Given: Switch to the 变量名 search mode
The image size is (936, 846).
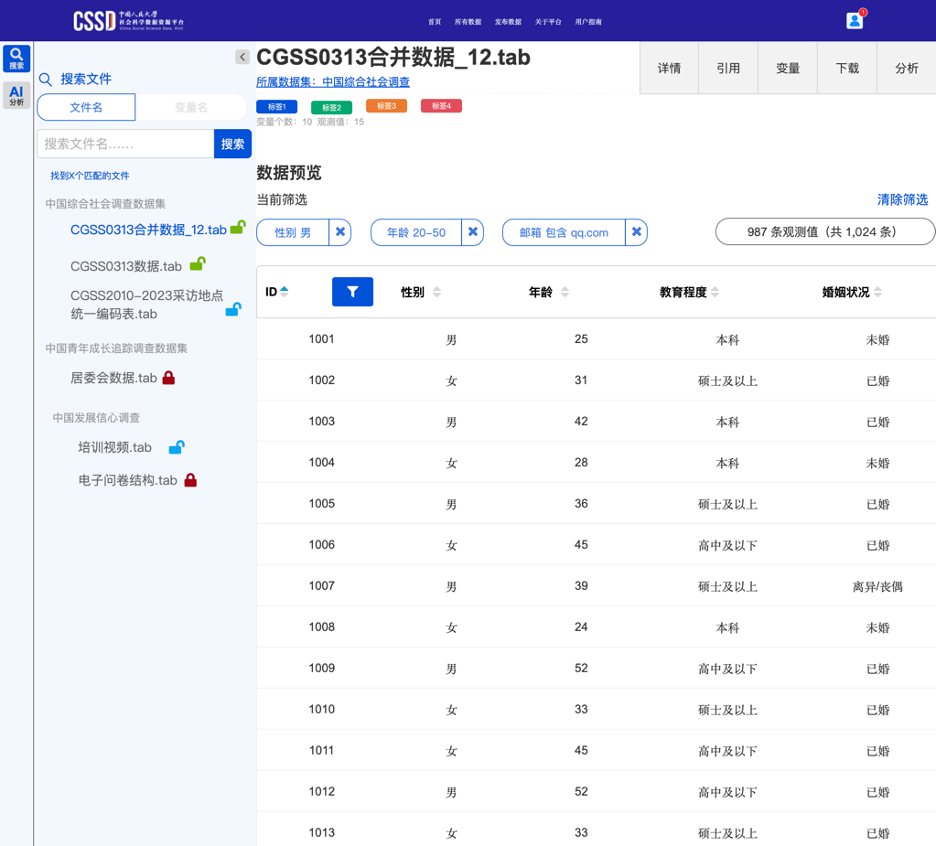Looking at the screenshot, I should tap(191, 107).
